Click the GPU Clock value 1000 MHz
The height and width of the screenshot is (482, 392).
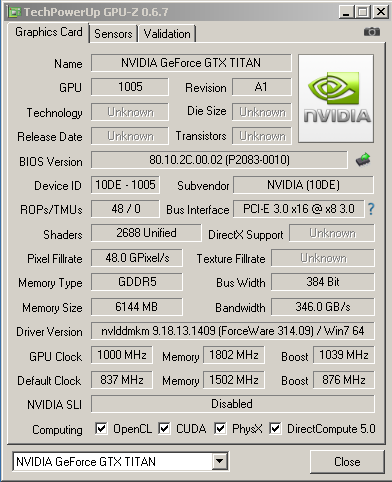[x=122, y=355]
